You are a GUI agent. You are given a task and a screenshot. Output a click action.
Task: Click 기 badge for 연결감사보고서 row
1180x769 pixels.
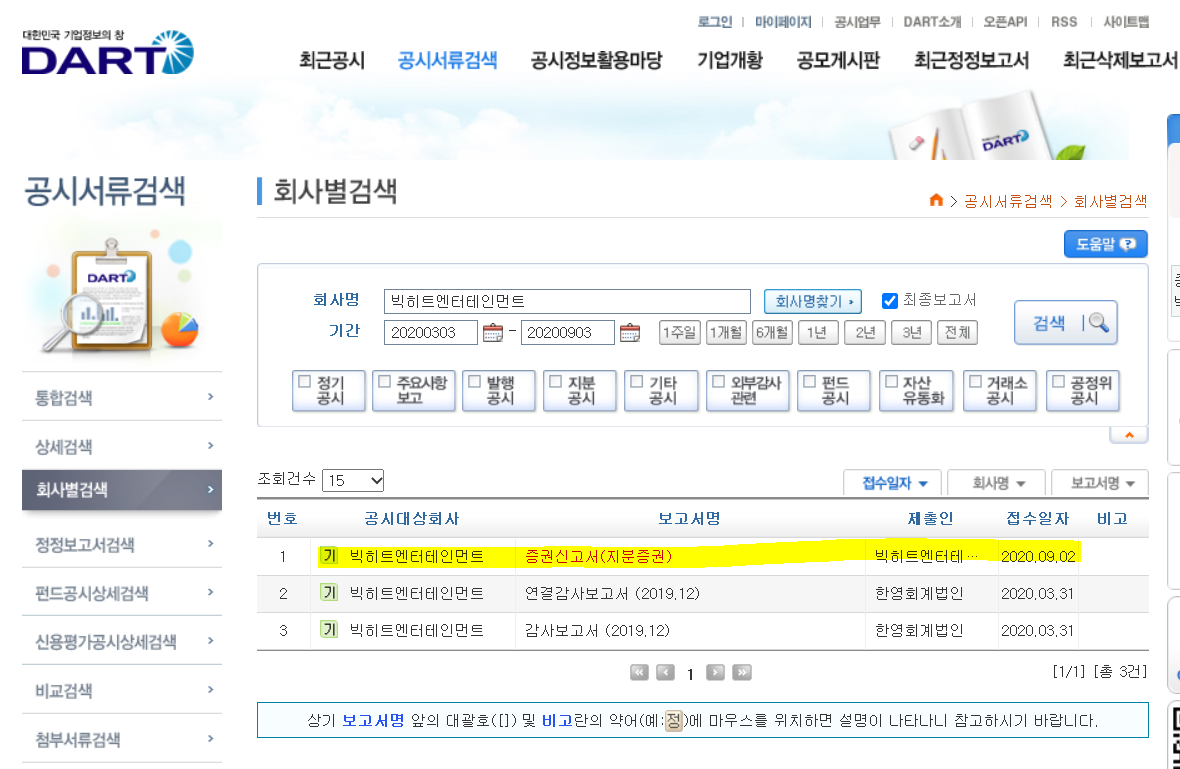point(329,593)
